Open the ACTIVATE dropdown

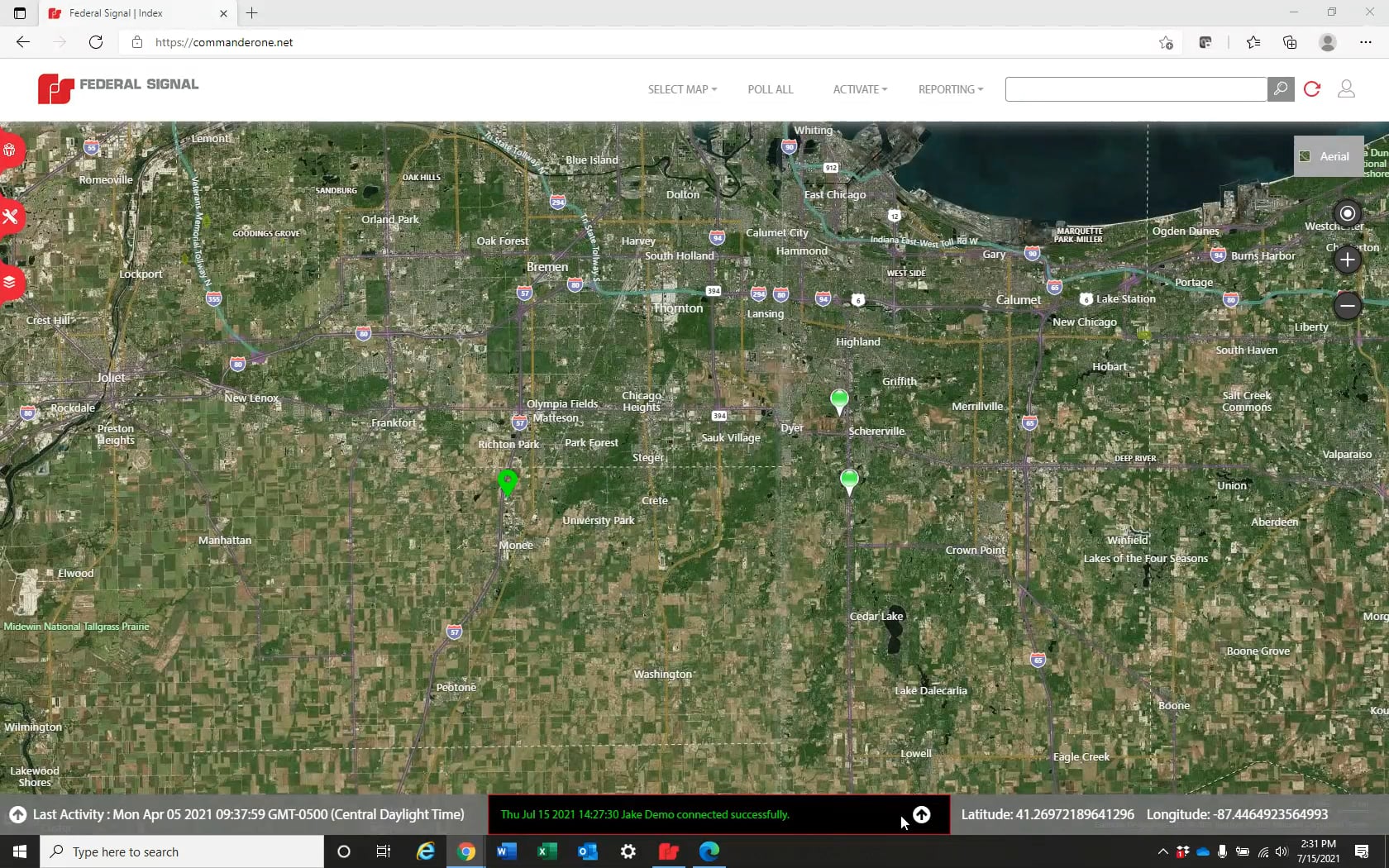tap(859, 89)
